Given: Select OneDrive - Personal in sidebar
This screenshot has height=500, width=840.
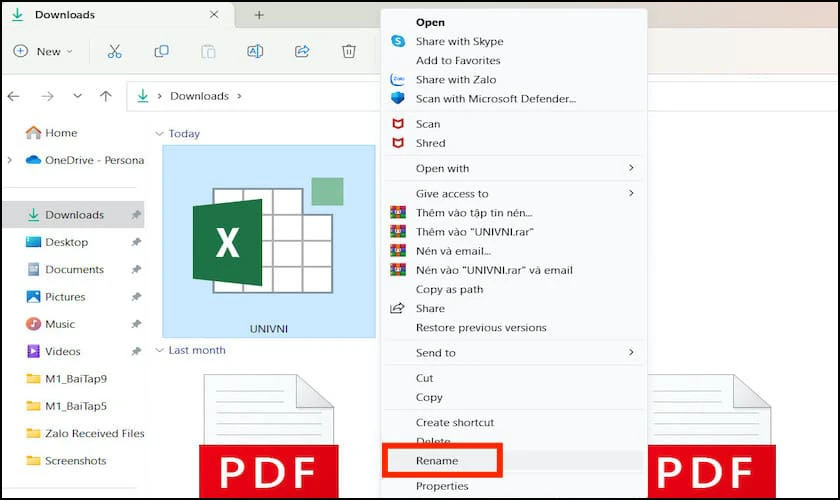Looking at the screenshot, I should 85,160.
